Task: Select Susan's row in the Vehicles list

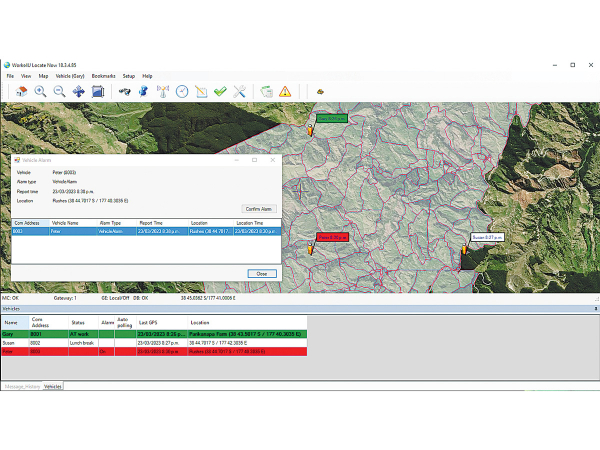Action: [100, 343]
